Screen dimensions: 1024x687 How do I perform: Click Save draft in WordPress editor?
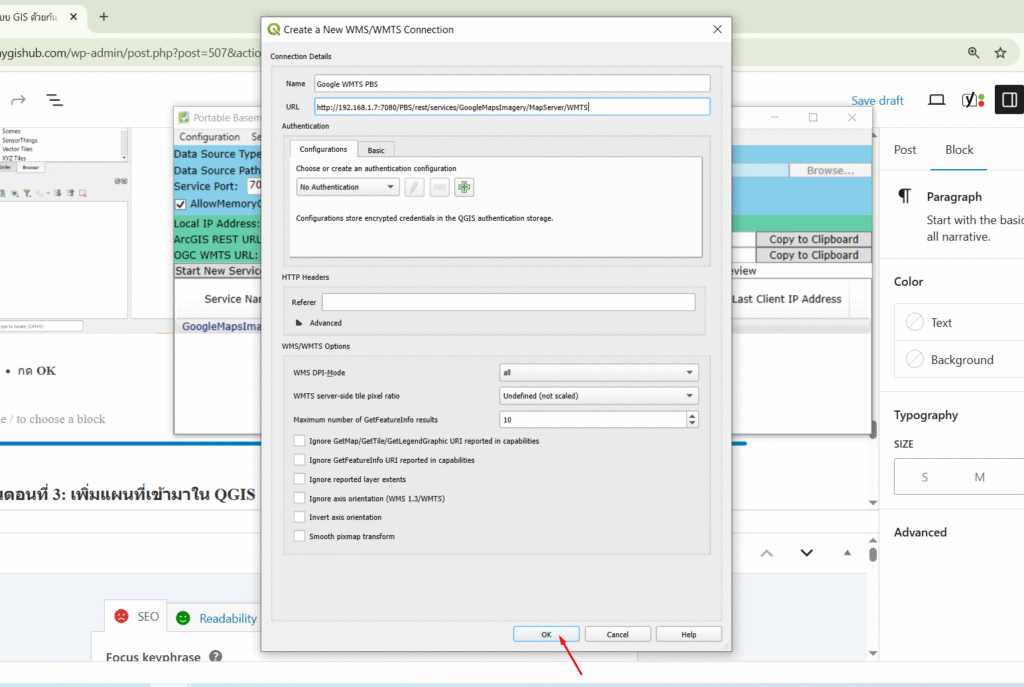coord(877,101)
